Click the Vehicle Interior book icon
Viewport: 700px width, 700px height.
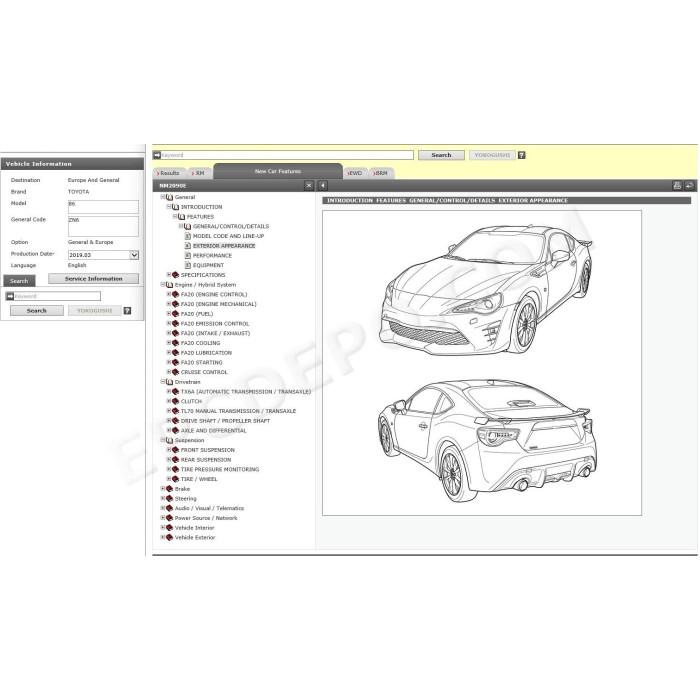[x=169, y=528]
